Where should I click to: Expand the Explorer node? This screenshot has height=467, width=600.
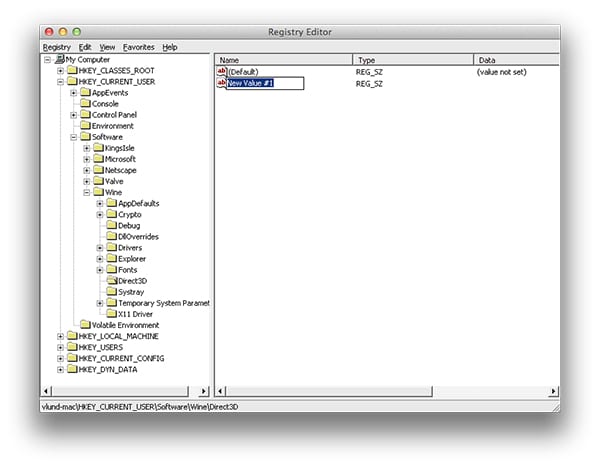click(x=100, y=259)
